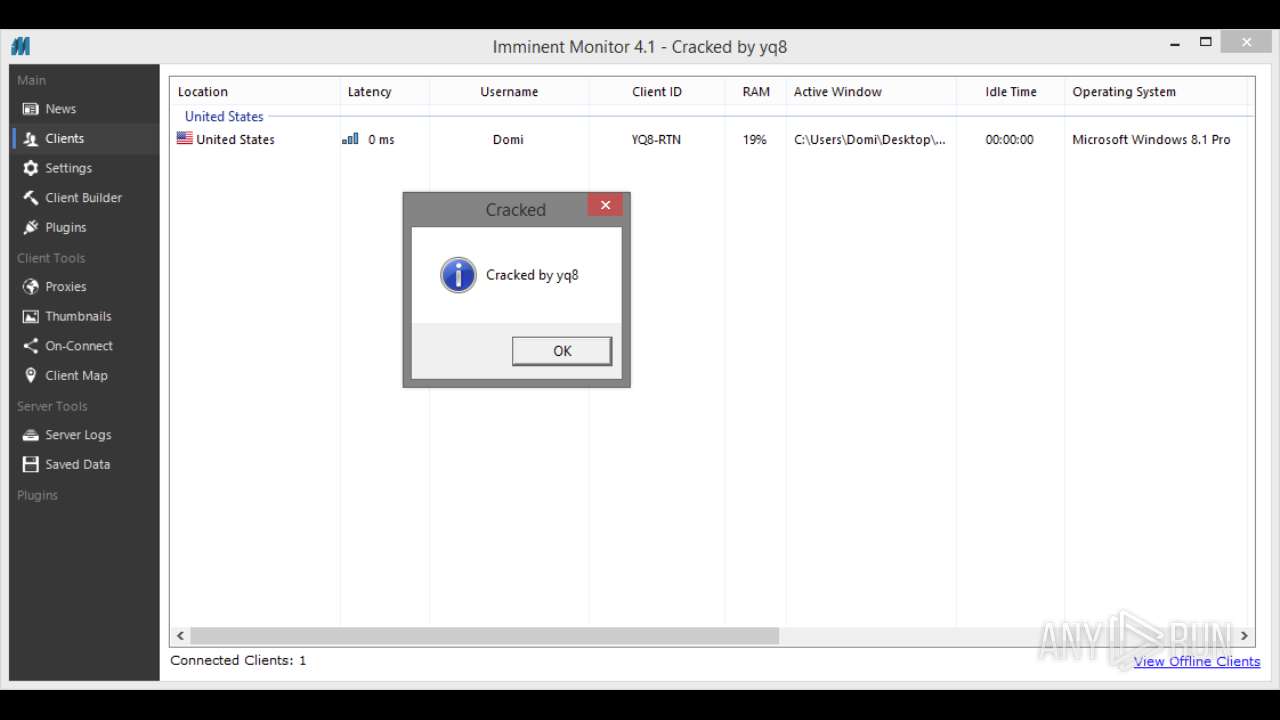Screen dimensions: 1280x720
Task: Open the View Offline Clients link
Action: coord(1197,661)
